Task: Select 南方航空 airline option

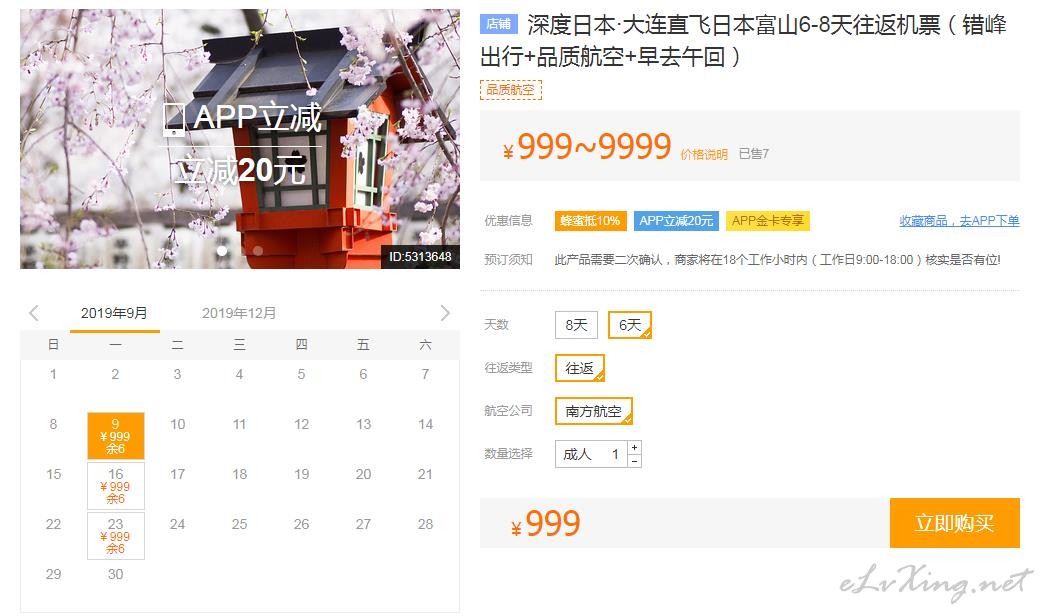Action: [594, 412]
